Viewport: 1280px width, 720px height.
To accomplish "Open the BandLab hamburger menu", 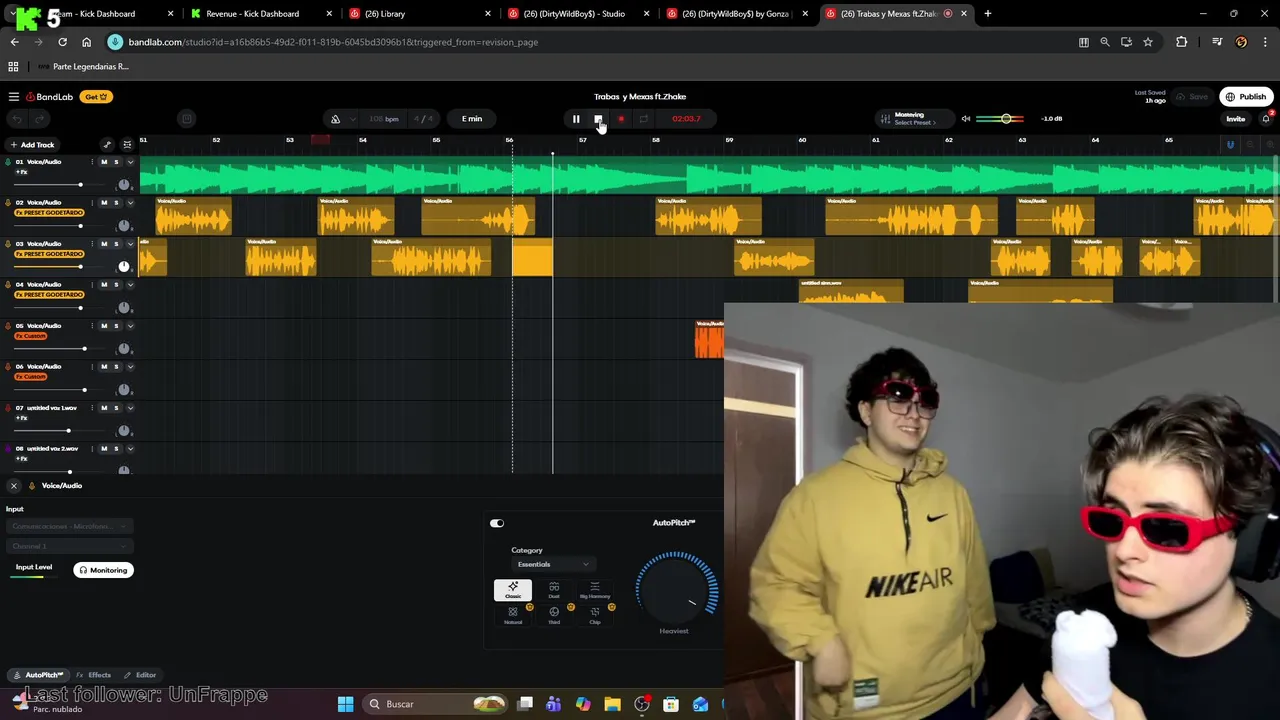I will click(14, 97).
